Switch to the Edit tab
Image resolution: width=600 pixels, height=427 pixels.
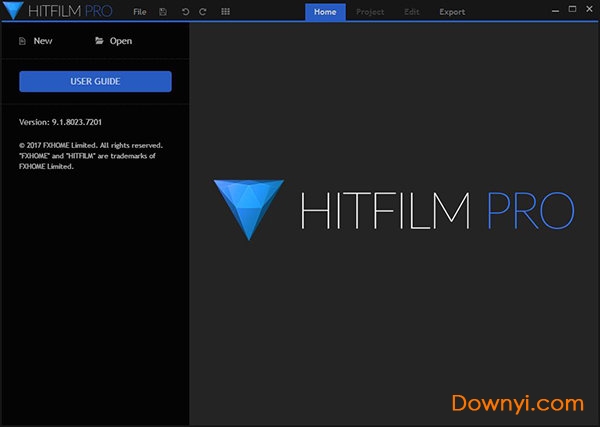(412, 12)
